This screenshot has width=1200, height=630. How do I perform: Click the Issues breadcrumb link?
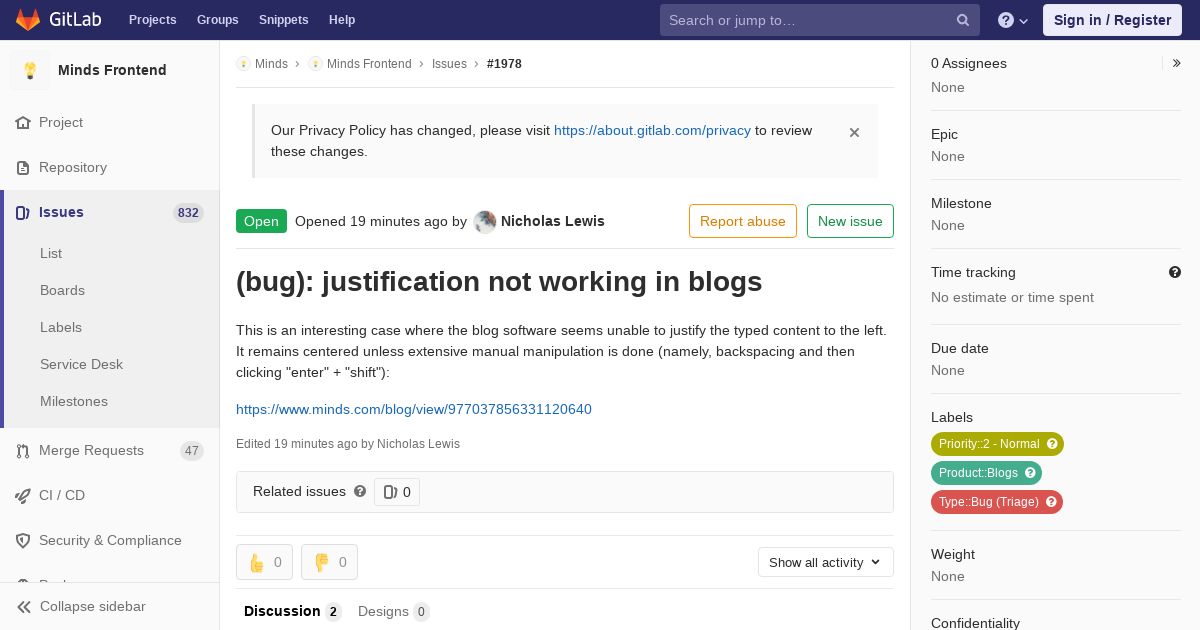coord(449,64)
